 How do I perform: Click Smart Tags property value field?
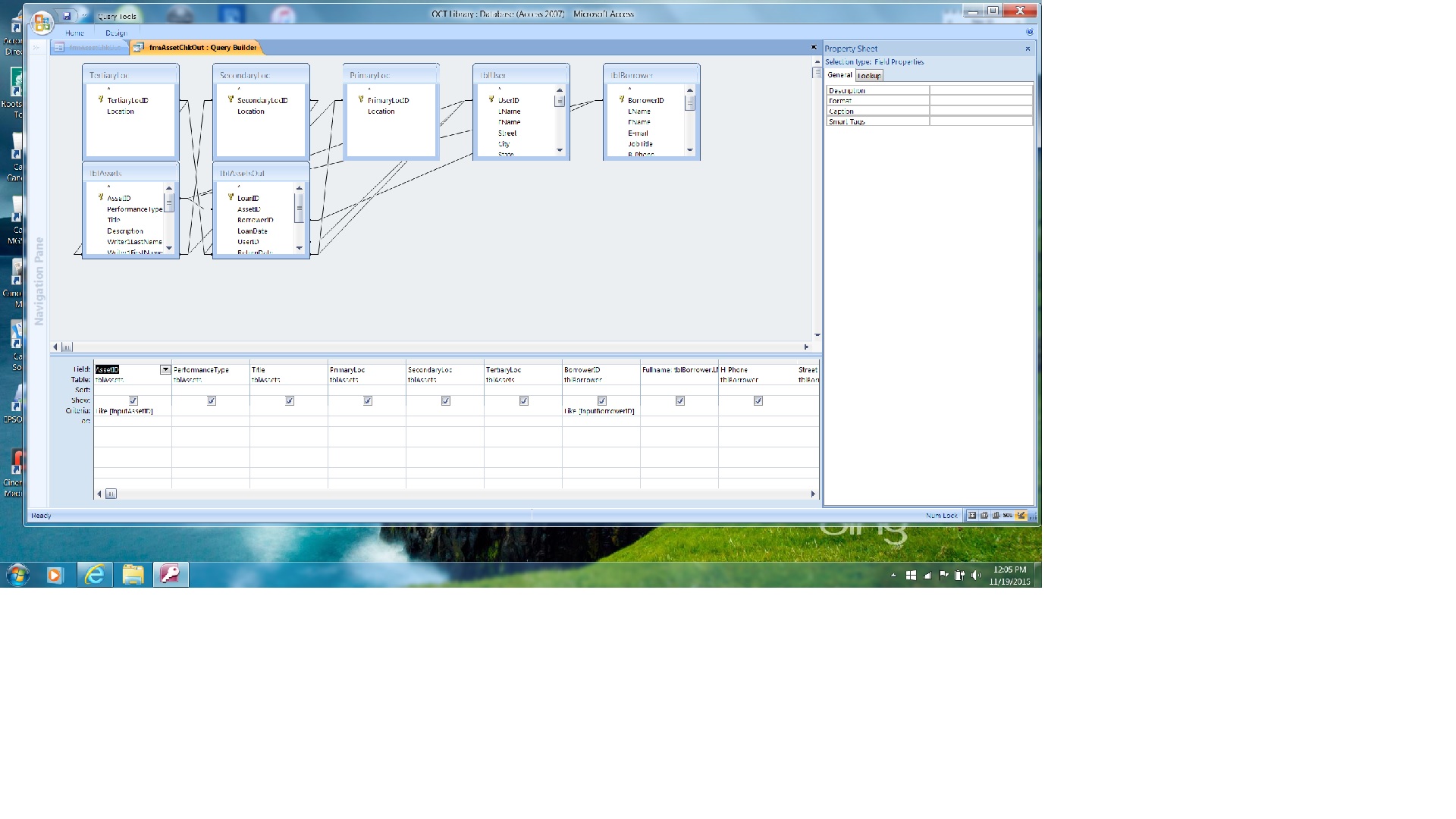tap(981, 121)
